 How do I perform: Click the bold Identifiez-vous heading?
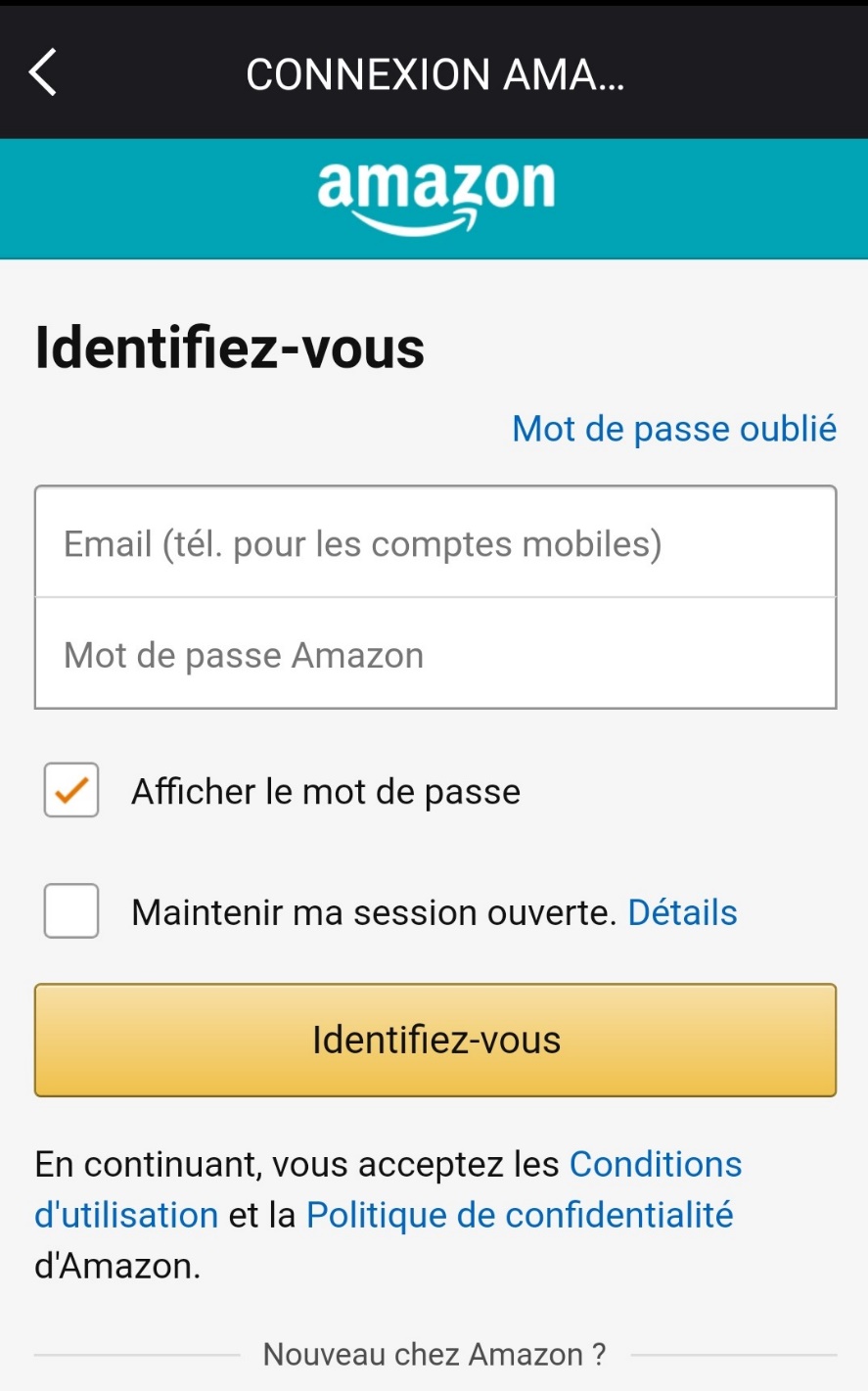230,348
